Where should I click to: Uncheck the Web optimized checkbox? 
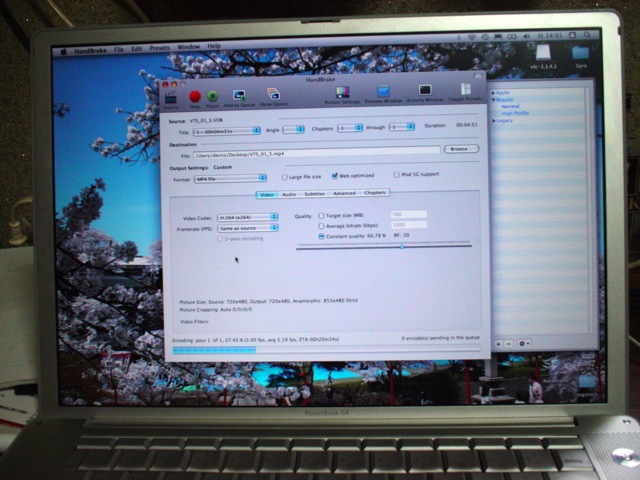click(x=335, y=176)
